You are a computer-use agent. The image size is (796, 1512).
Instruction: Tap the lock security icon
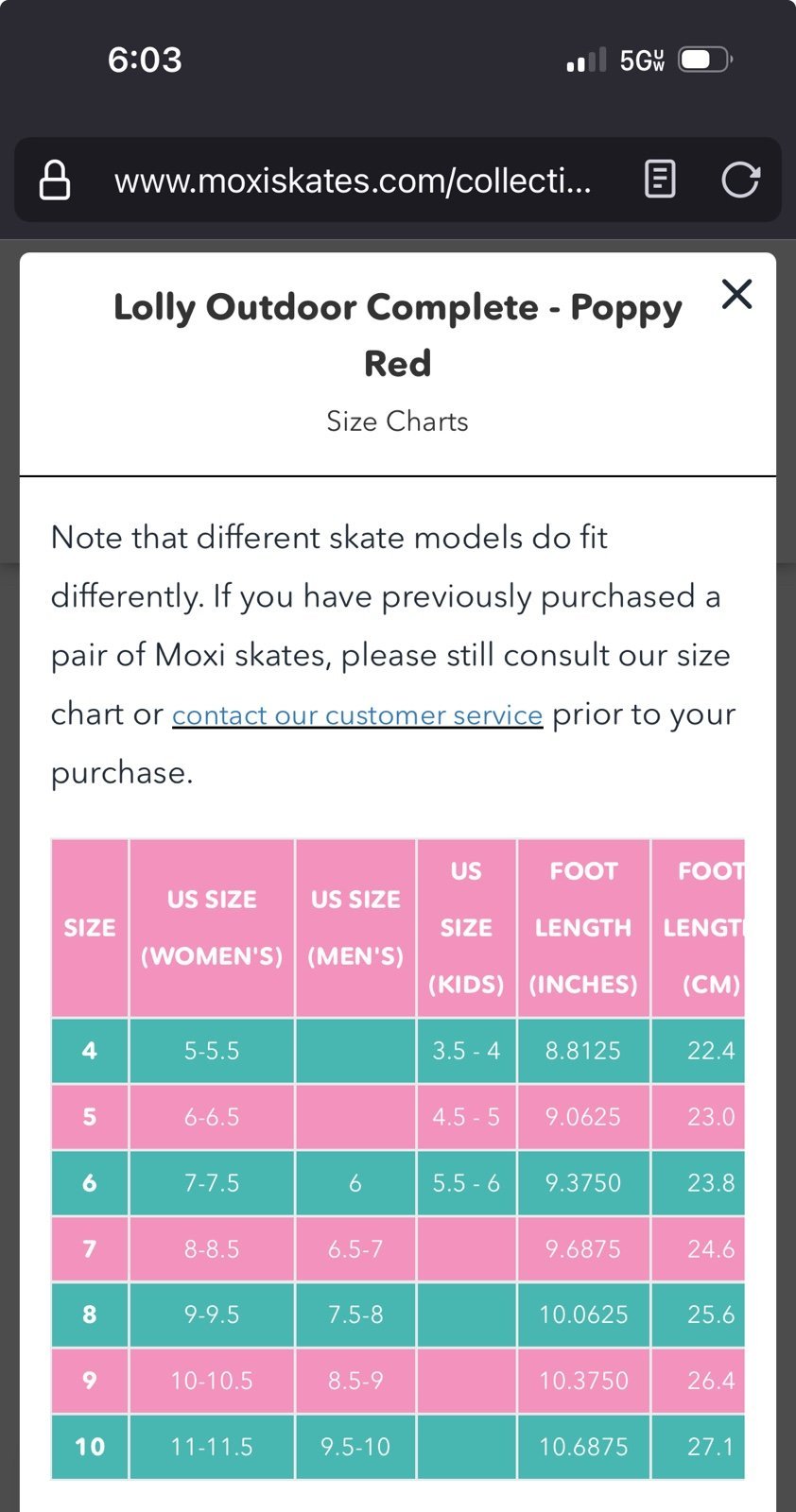click(54, 180)
